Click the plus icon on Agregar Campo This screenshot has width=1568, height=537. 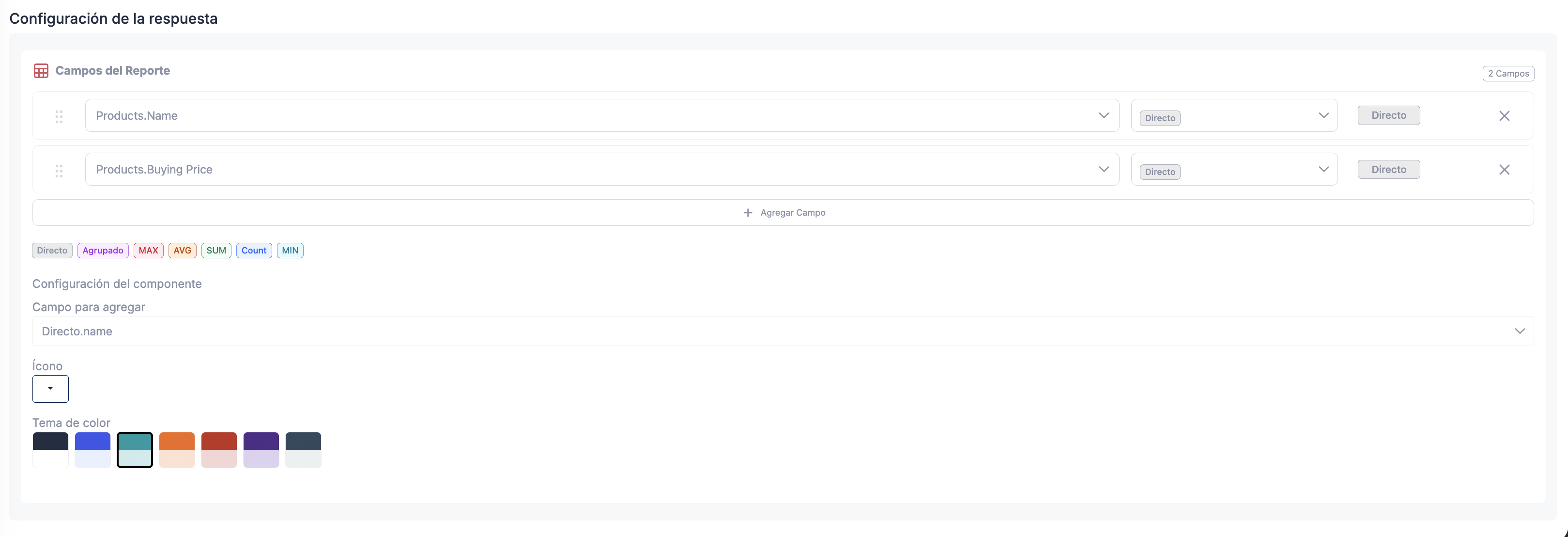[748, 212]
